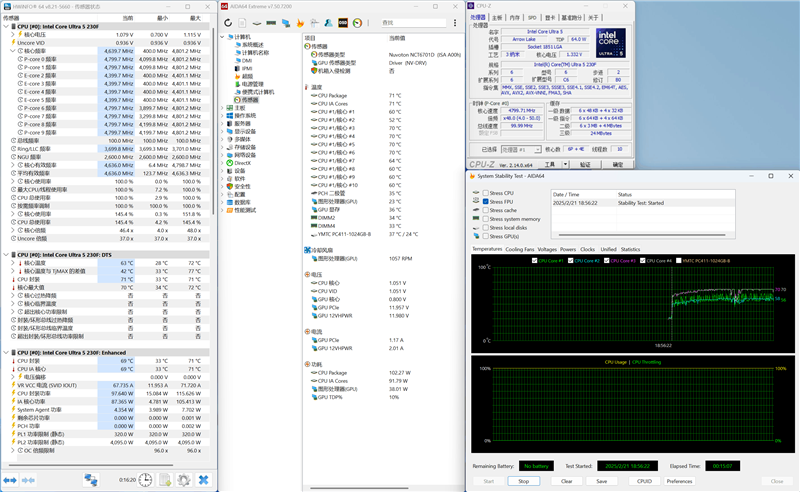Open the CPU-Z 工具 dropdown arrow
Viewport: 800px width, 492px height.
tap(565, 164)
